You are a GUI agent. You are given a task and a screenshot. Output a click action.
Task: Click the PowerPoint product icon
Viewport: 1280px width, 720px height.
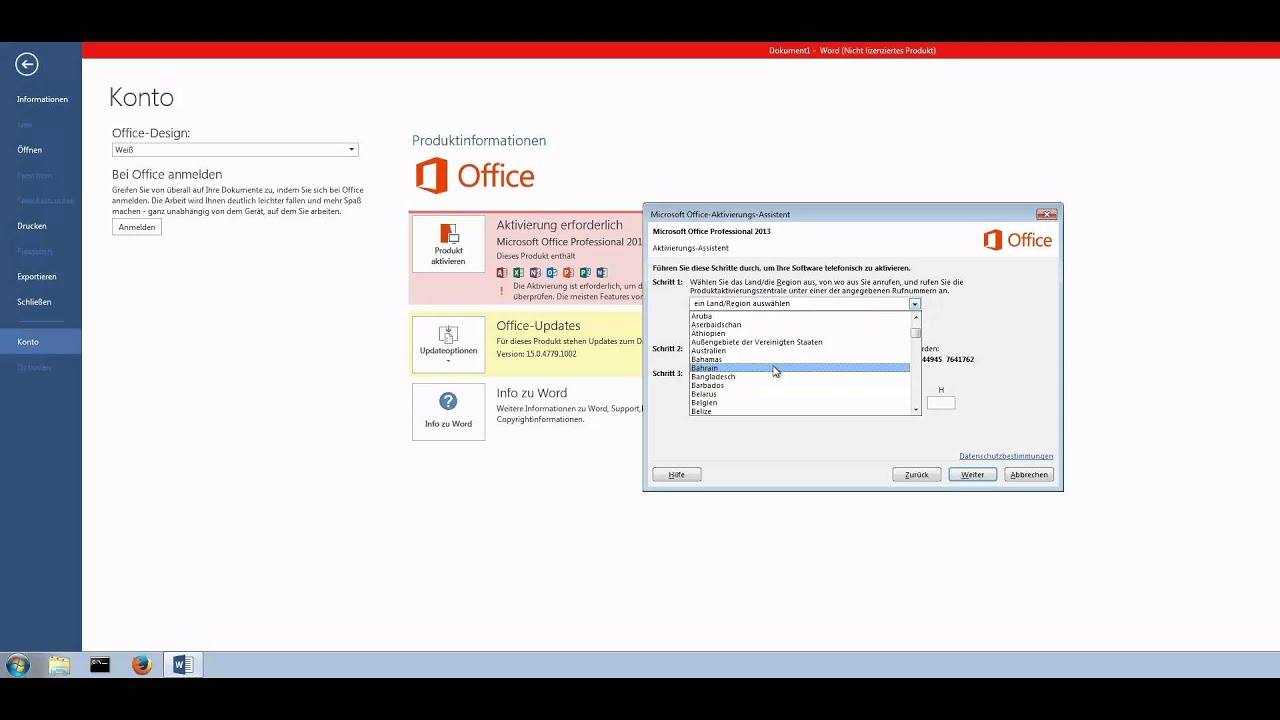[568, 272]
